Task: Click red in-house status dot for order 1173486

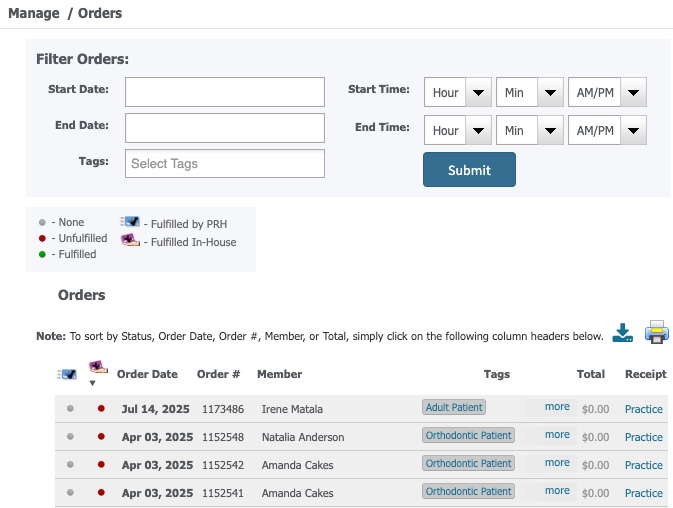Action: [x=101, y=408]
